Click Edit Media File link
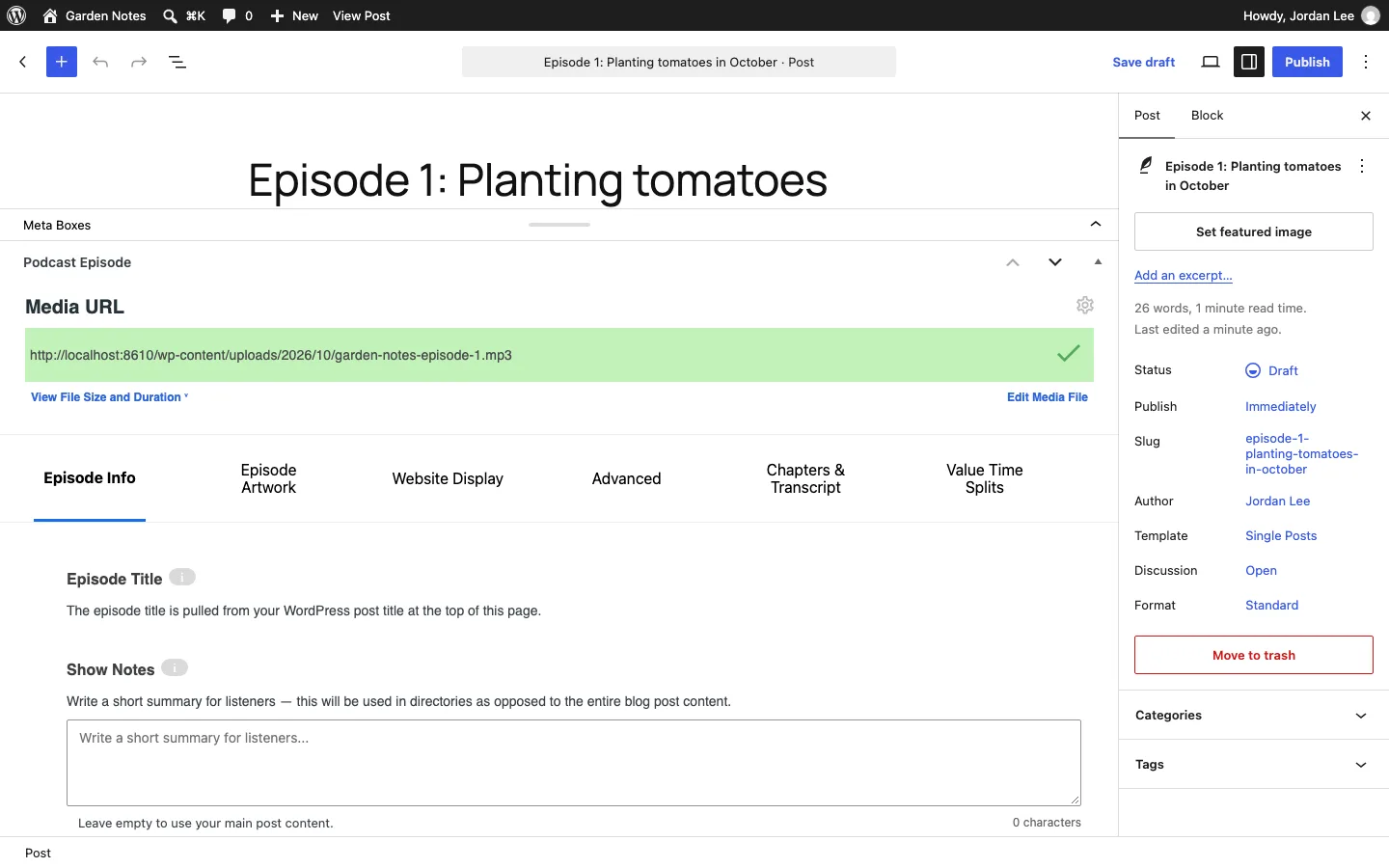The height and width of the screenshot is (868, 1389). (1048, 396)
